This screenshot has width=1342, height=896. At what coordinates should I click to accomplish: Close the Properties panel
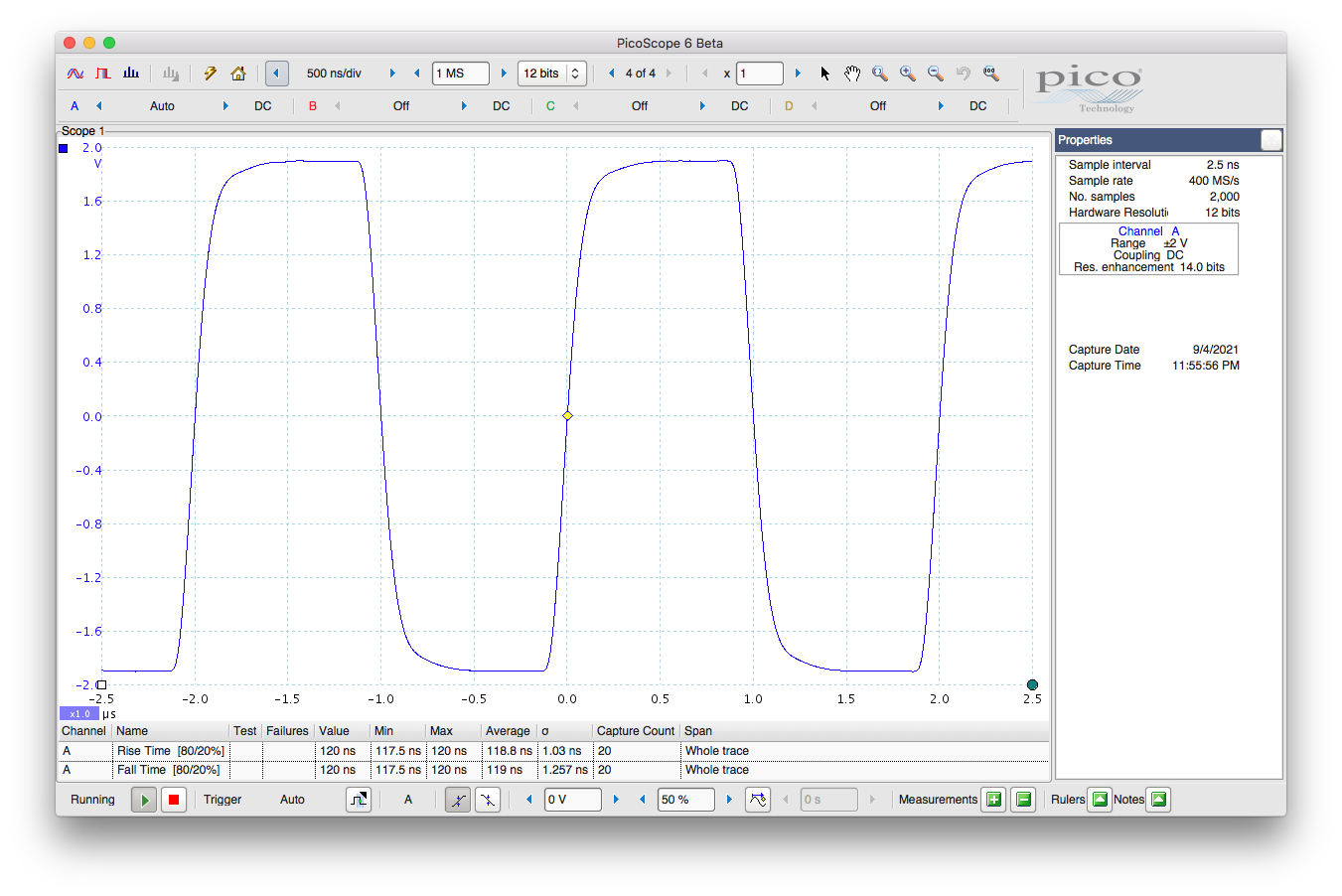(x=1271, y=140)
